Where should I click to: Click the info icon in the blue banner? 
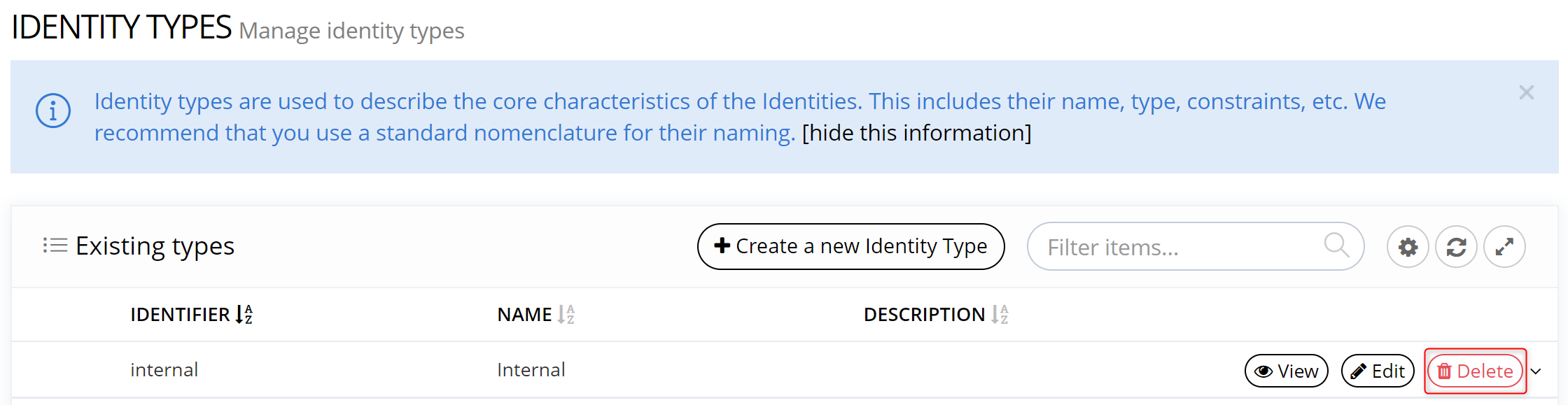tap(53, 111)
